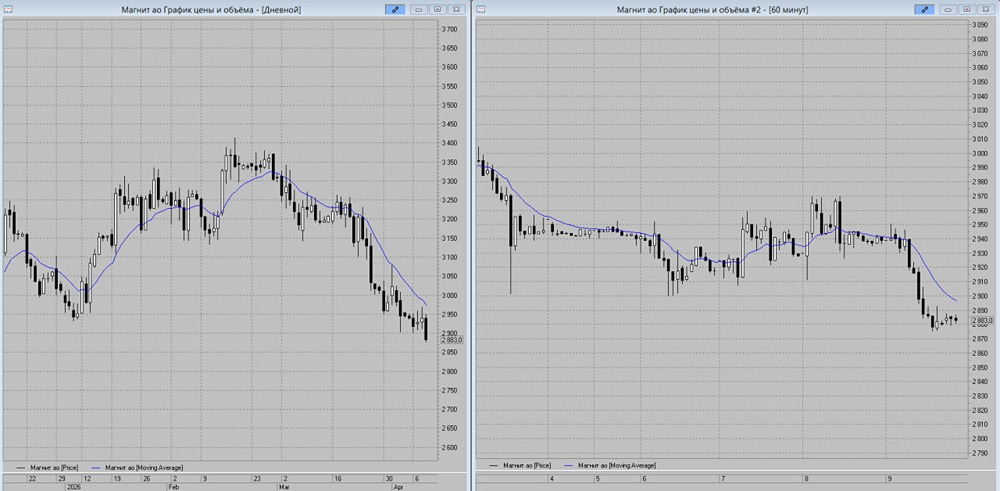Click the blue moving average line end on the daily chart

pos(426,303)
